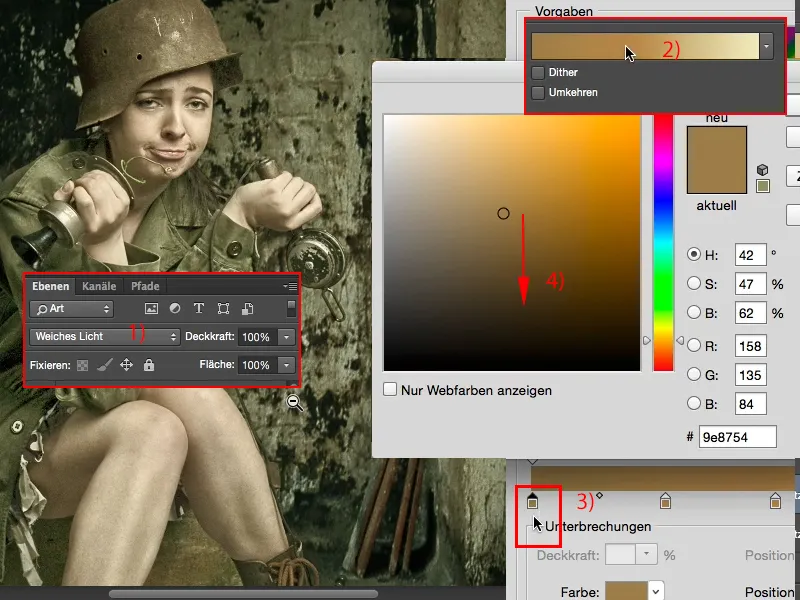
Task: Lock layer position with the move icon
Action: tap(126, 365)
